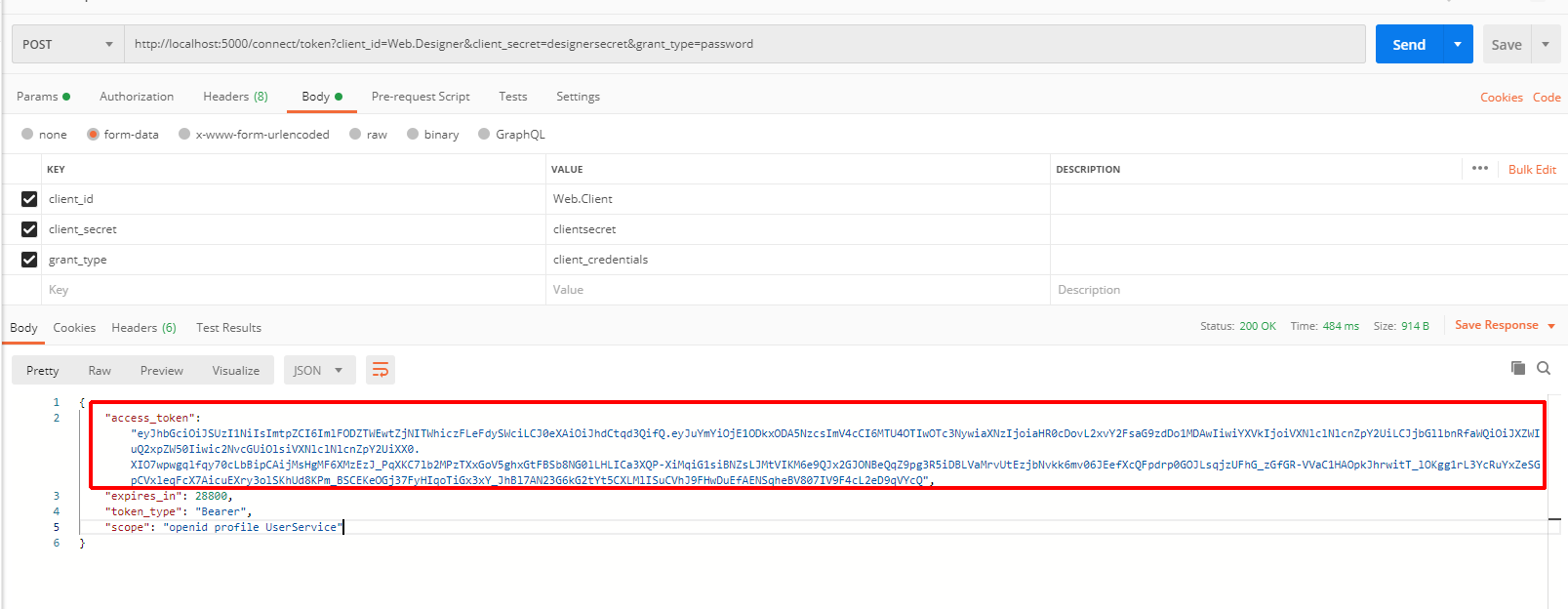The height and width of the screenshot is (609, 1568).
Task: Open the POST method dropdown
Action: 67,44
